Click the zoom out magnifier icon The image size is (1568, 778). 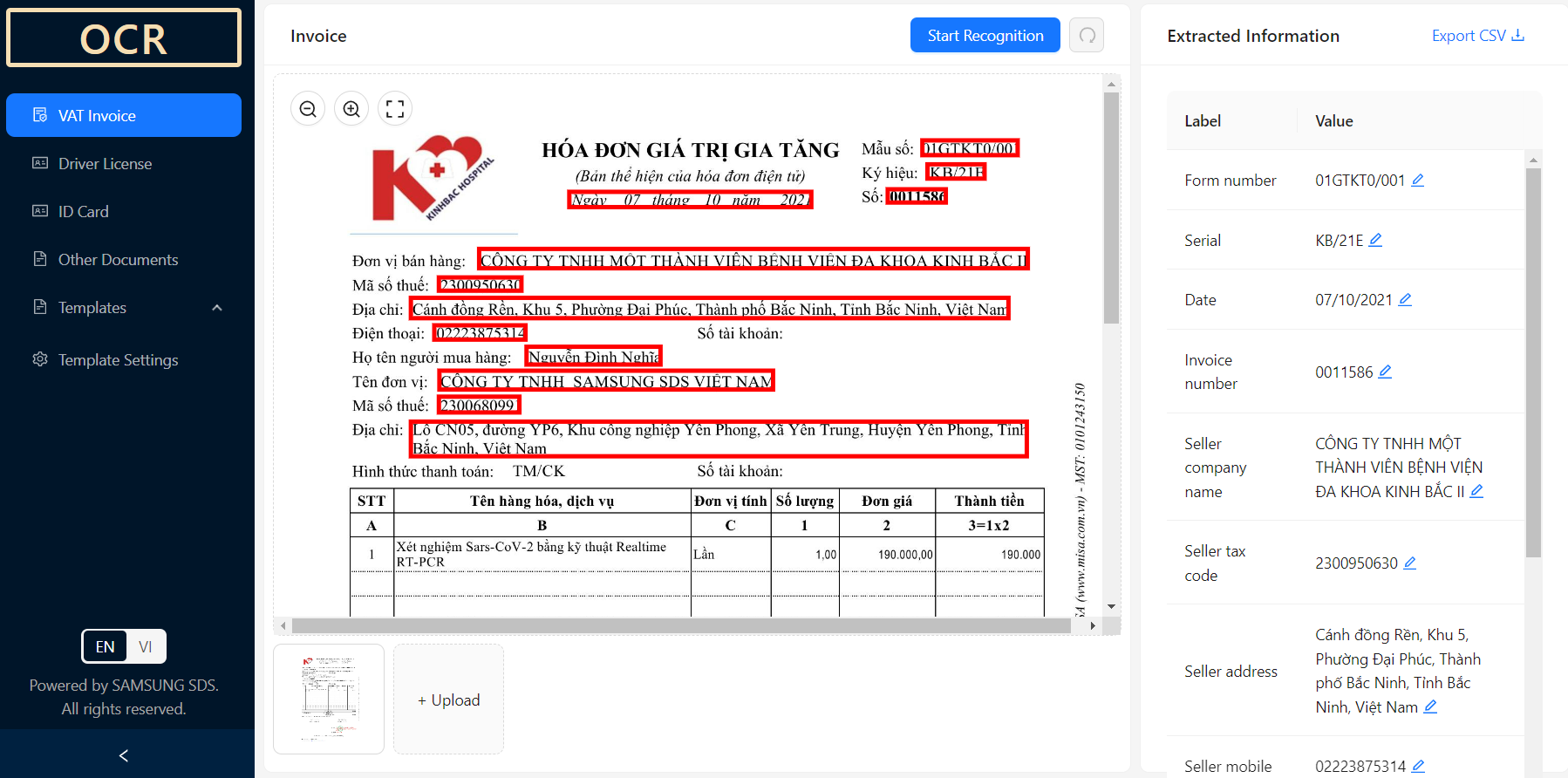tap(308, 109)
